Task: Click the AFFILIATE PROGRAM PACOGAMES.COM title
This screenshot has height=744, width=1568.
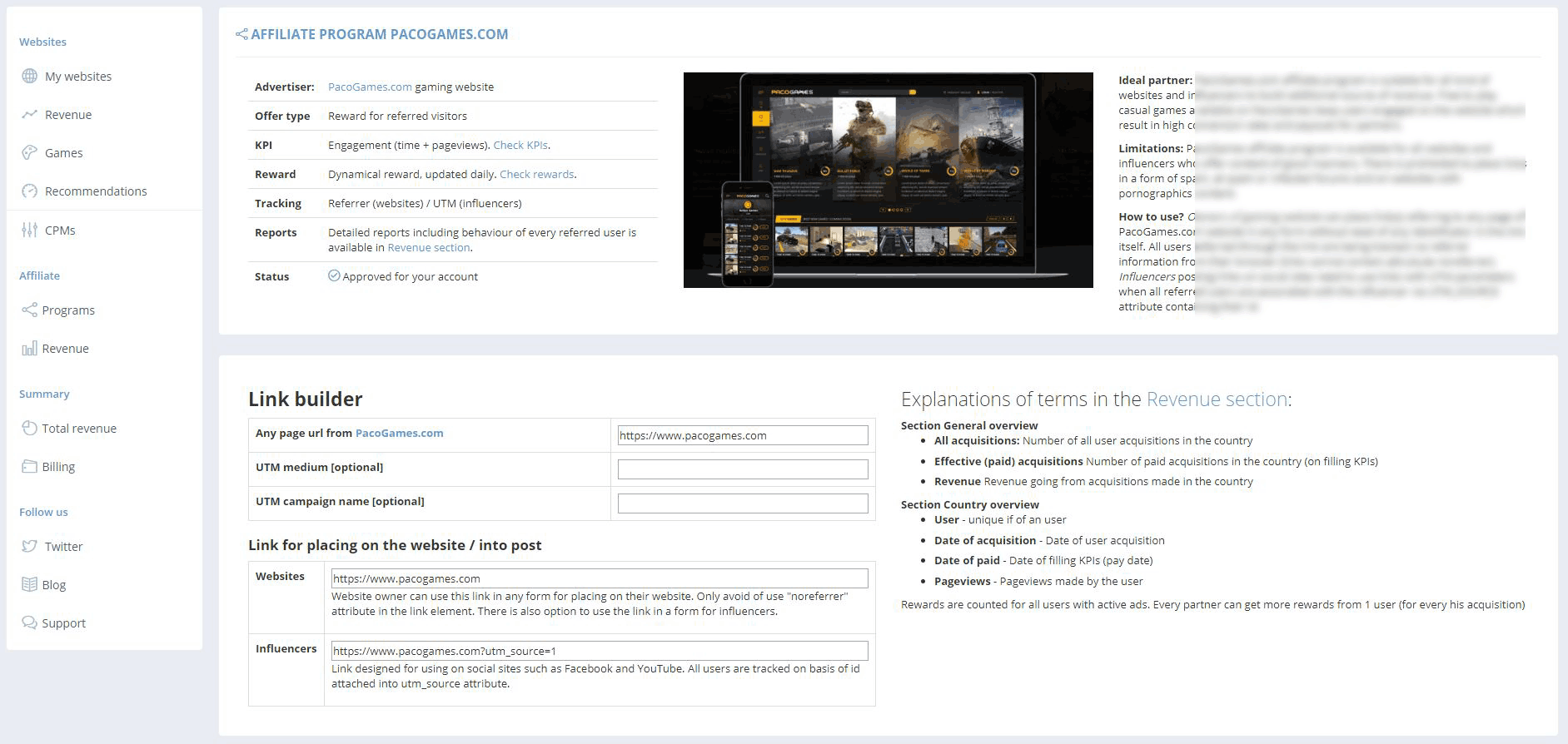Action: [379, 34]
